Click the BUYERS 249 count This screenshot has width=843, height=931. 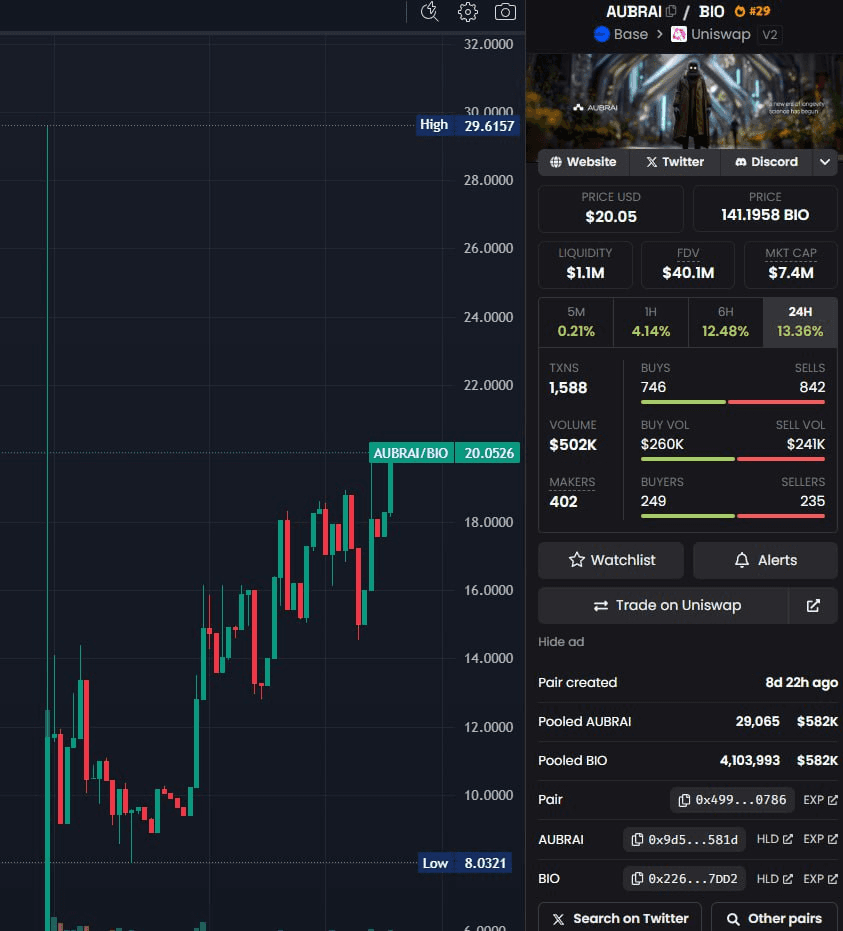coord(653,501)
